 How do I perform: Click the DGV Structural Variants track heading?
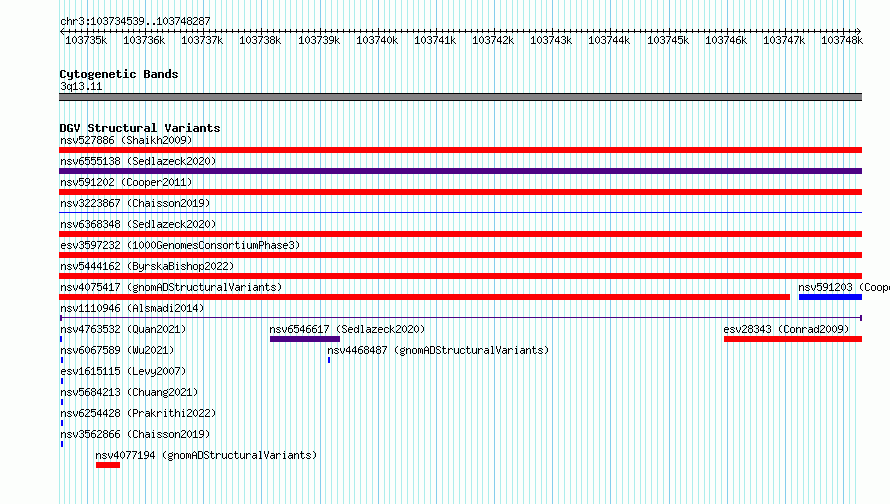pos(140,128)
